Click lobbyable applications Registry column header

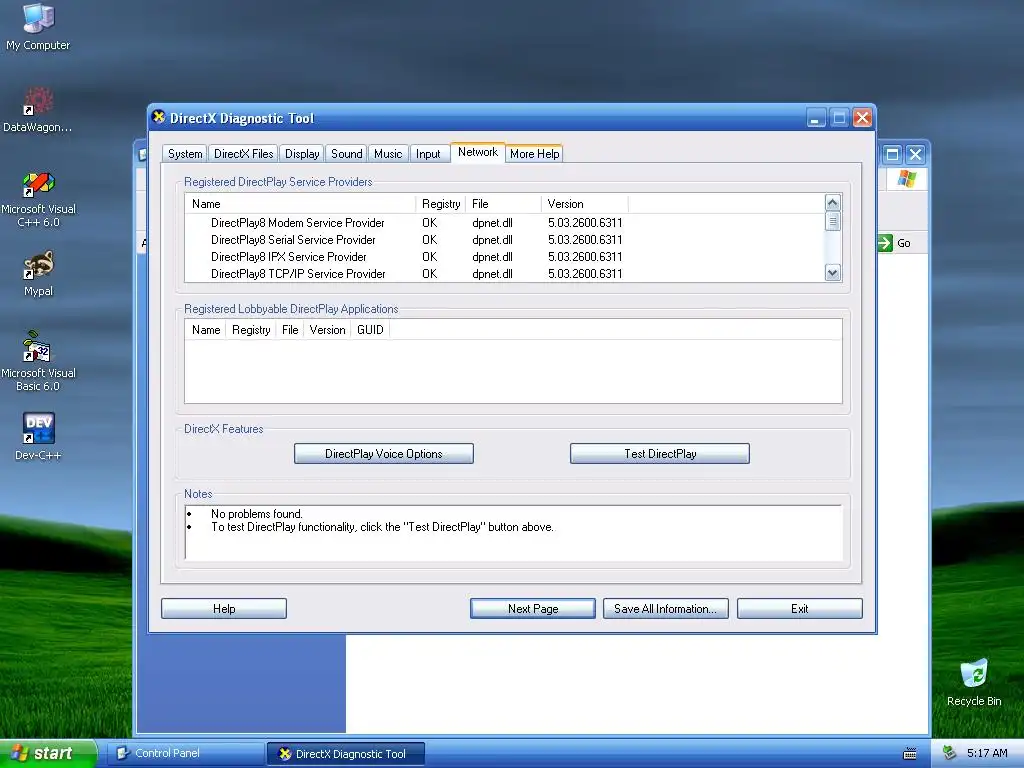[251, 330]
